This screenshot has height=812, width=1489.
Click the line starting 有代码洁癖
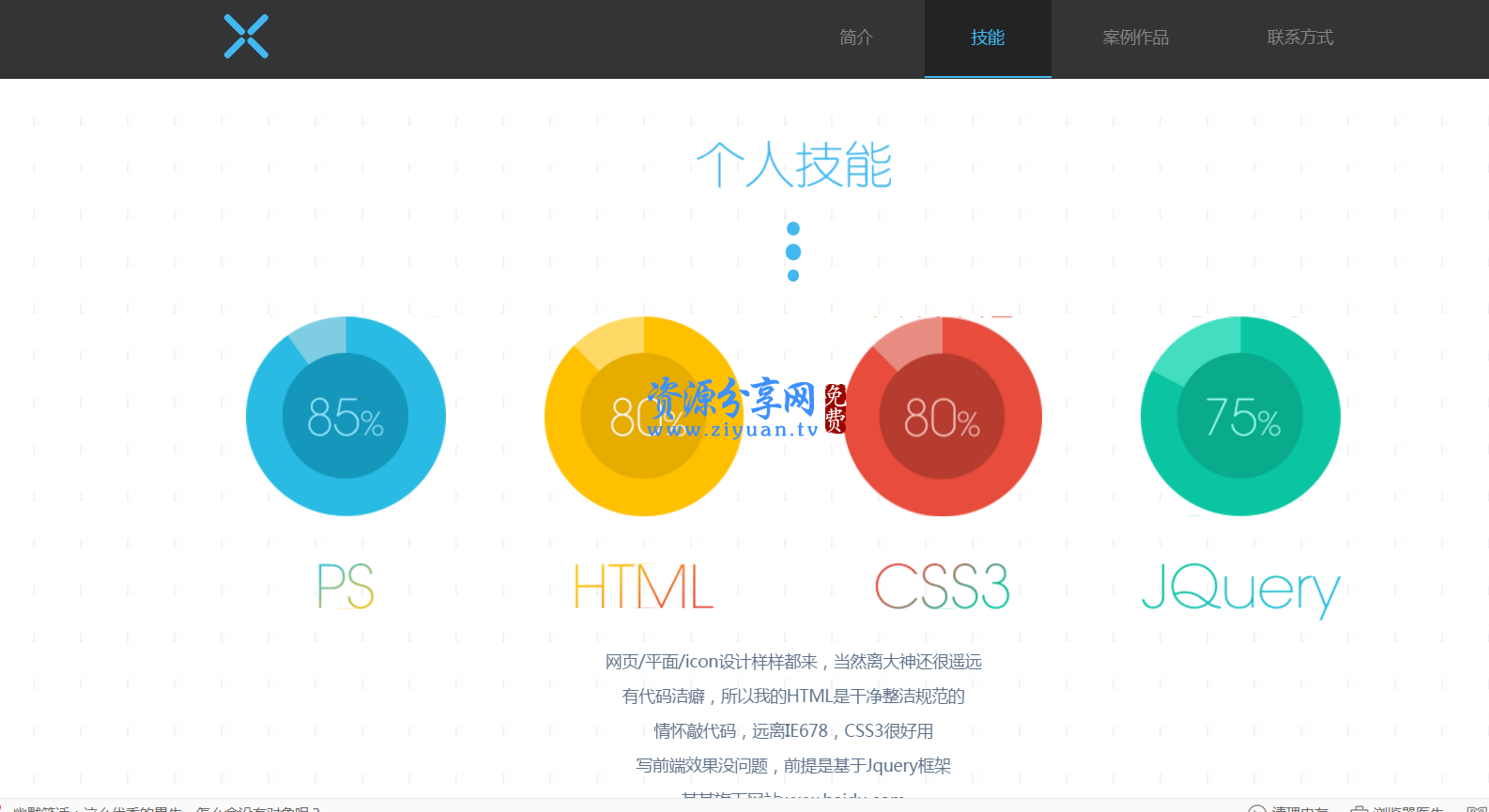click(x=793, y=697)
